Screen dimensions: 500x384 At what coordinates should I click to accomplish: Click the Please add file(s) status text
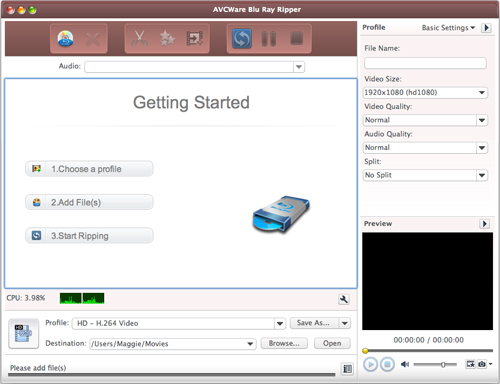point(38,368)
